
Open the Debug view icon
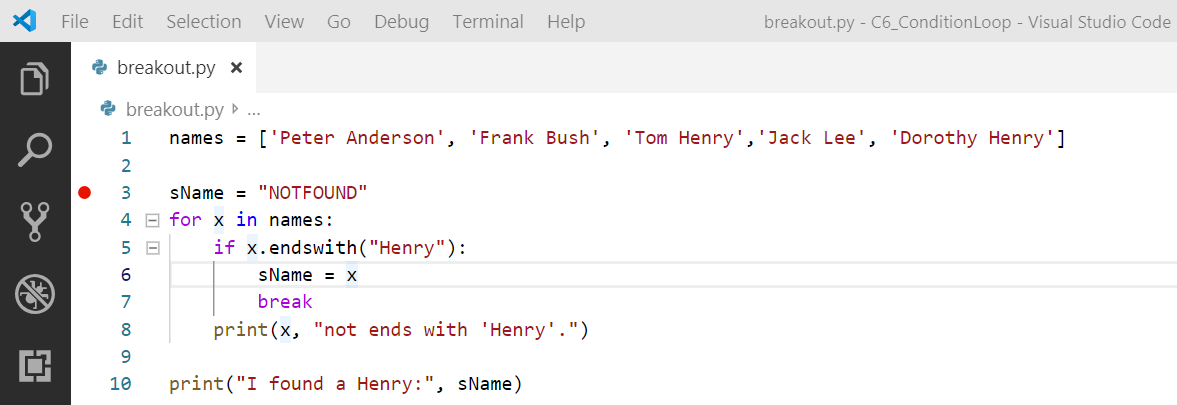tap(35, 294)
